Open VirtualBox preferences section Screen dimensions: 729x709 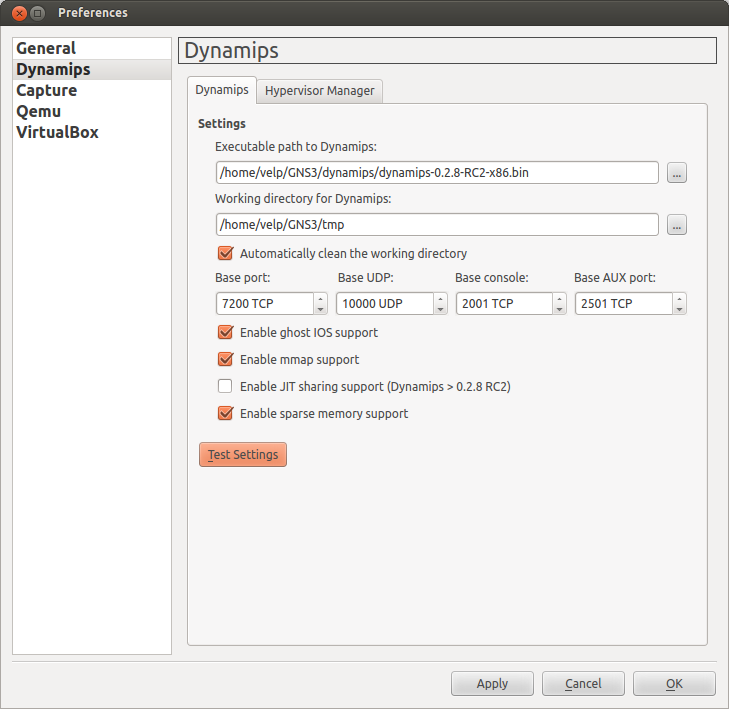click(x=92, y=132)
